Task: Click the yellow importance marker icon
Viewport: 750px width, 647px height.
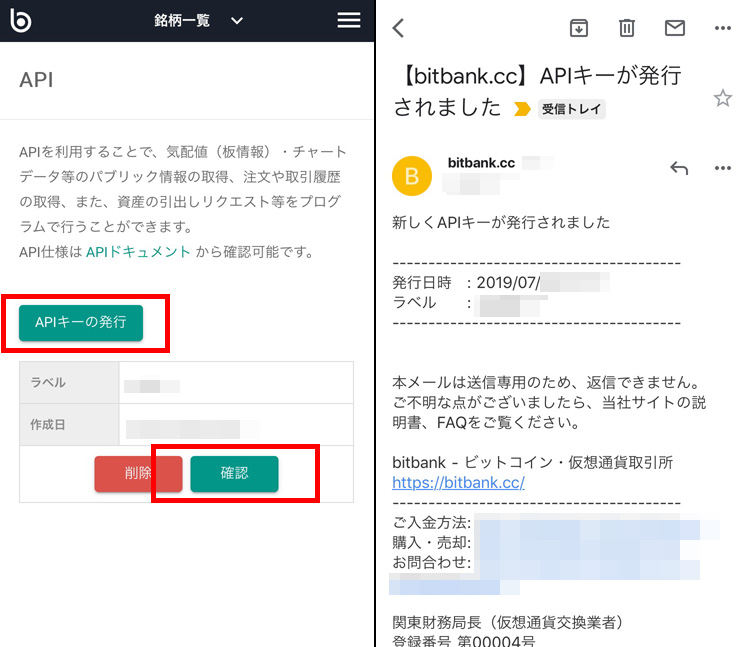Action: (522, 109)
